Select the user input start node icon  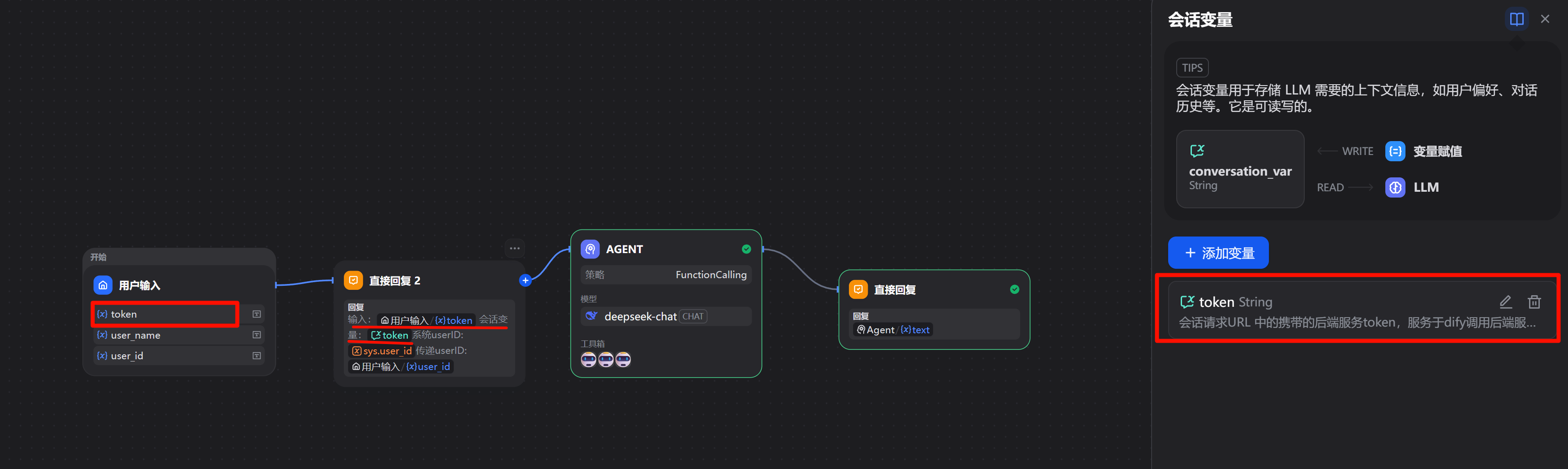pyautogui.click(x=103, y=285)
